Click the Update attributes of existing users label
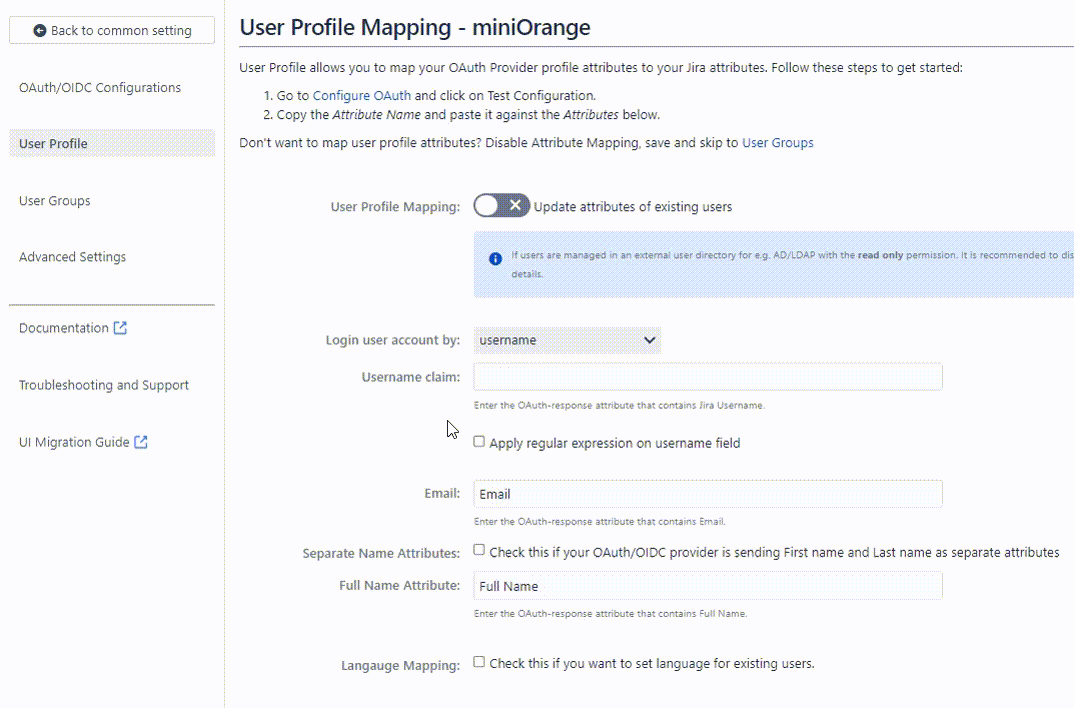Screen dimensions: 1074x708 tap(633, 207)
